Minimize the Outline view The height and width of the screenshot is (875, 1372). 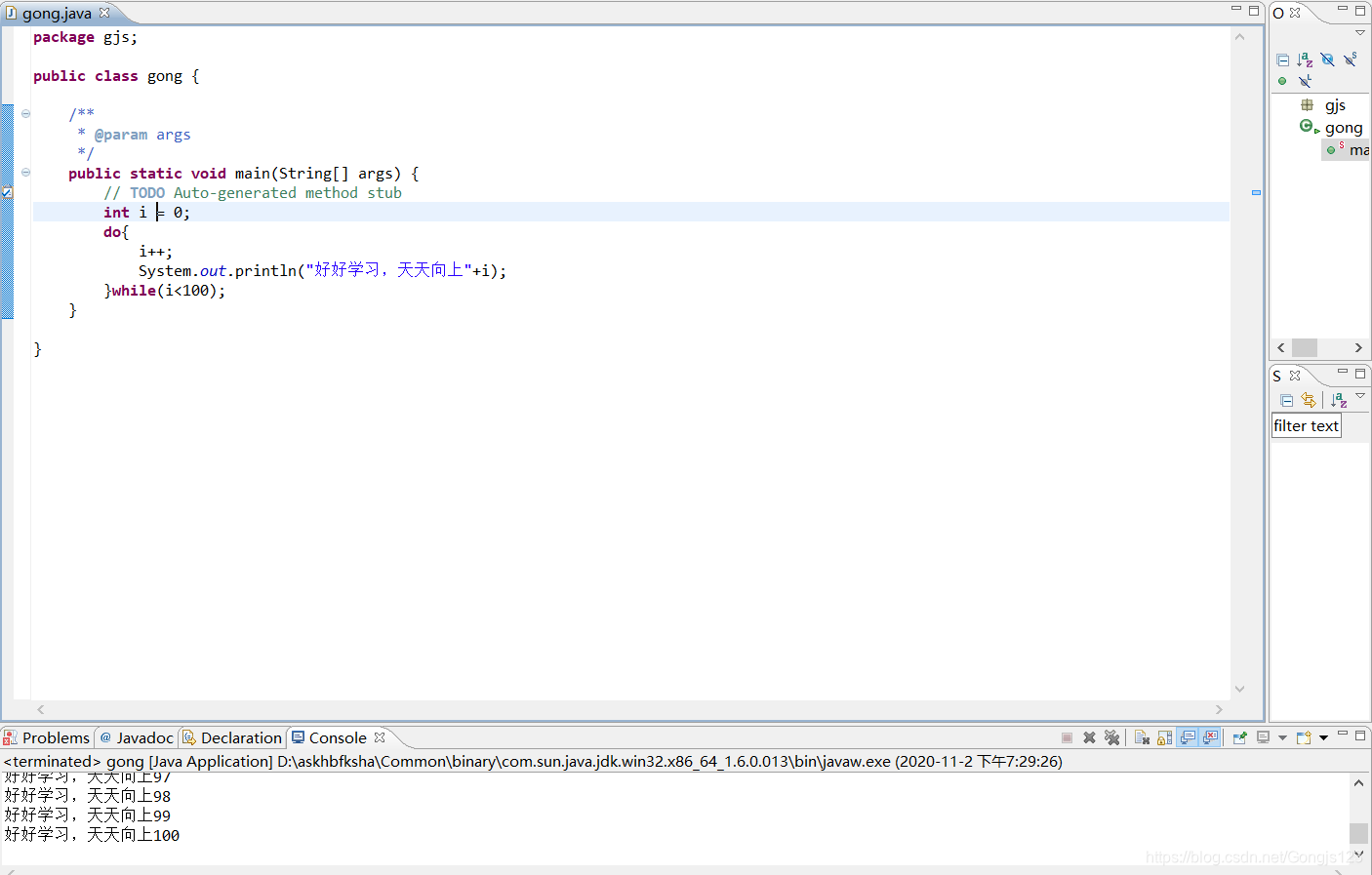click(1343, 9)
